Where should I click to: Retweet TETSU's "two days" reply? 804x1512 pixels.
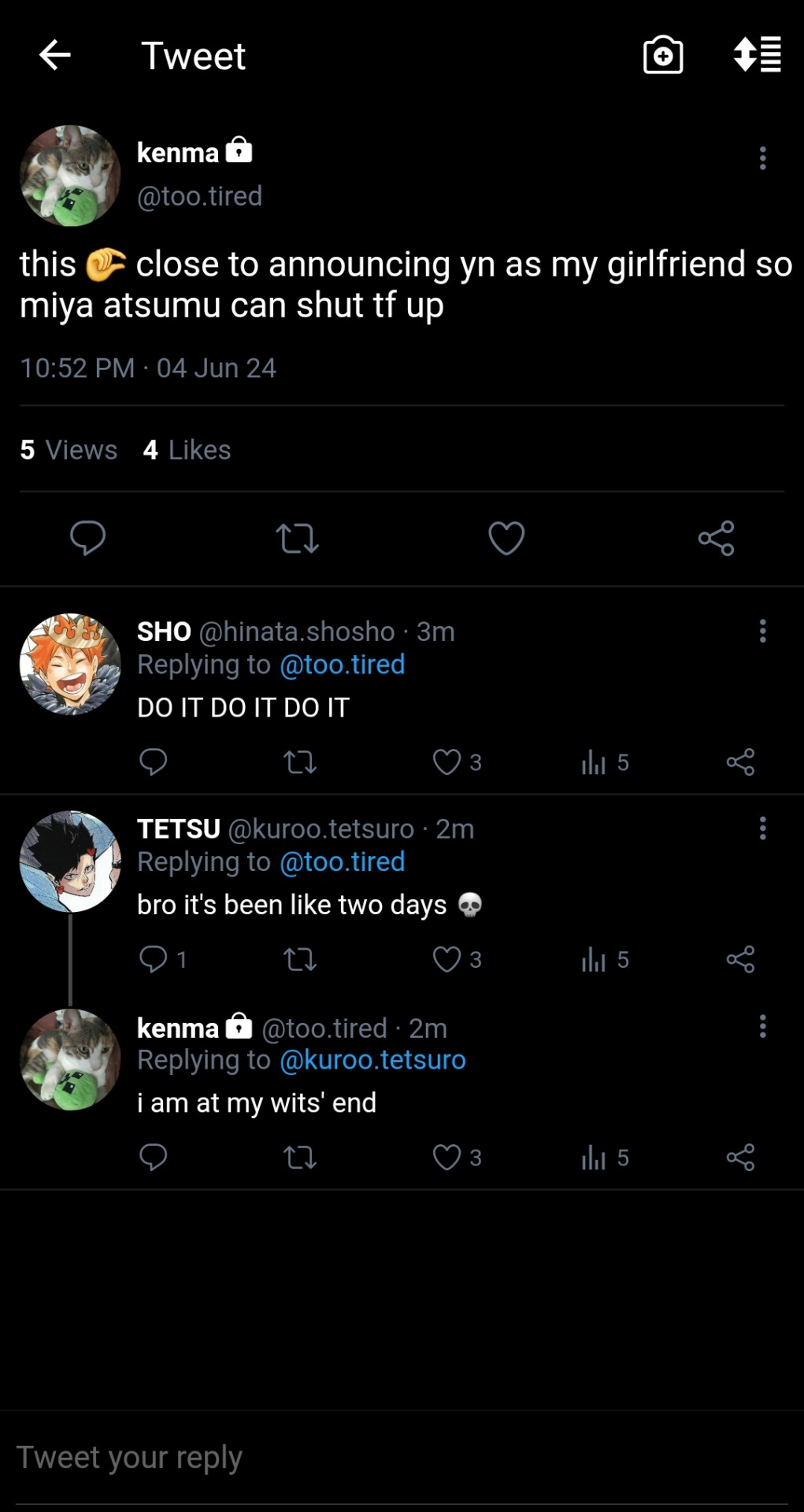click(299, 959)
